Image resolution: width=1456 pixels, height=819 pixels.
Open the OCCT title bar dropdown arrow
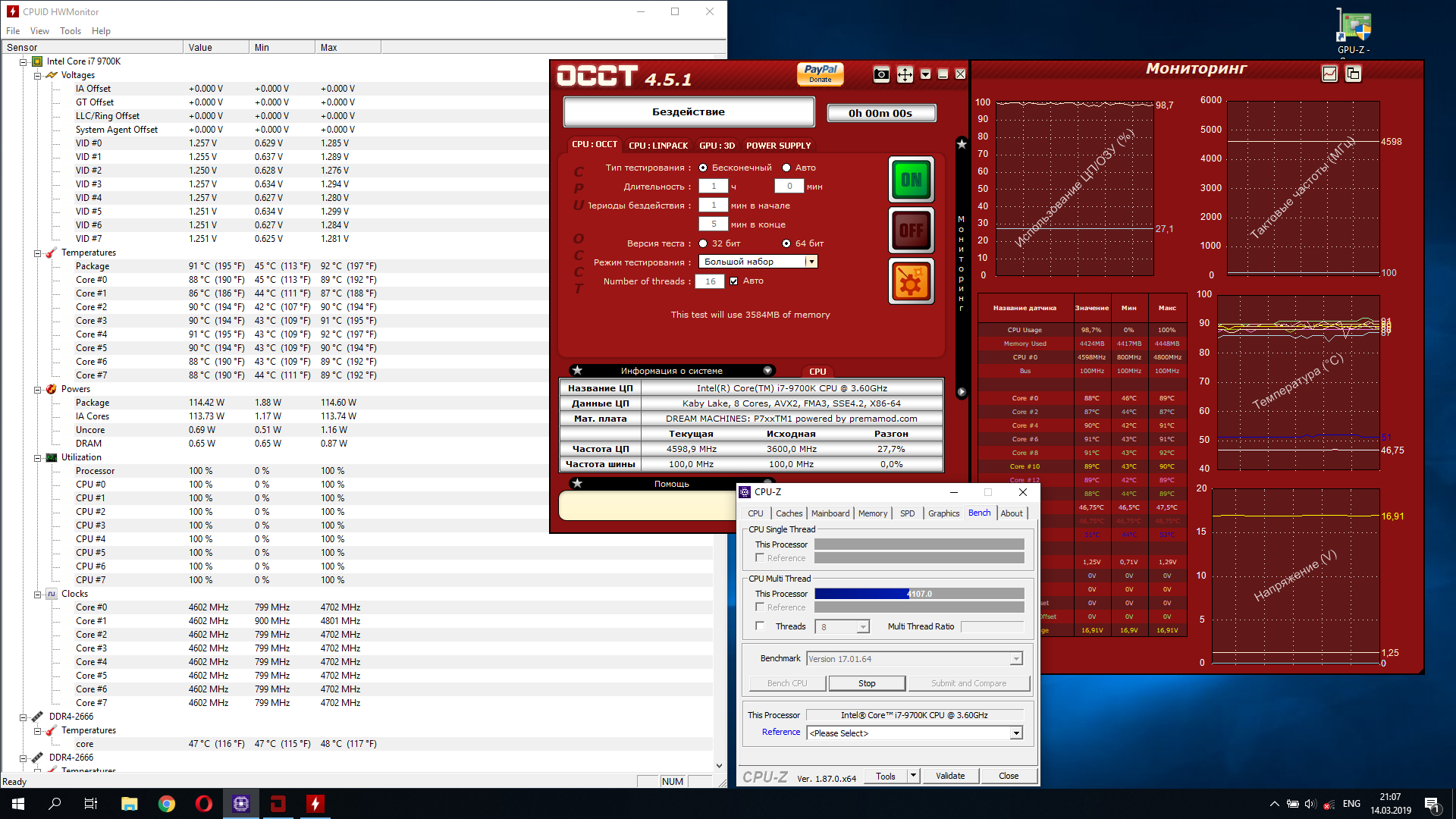tap(925, 74)
